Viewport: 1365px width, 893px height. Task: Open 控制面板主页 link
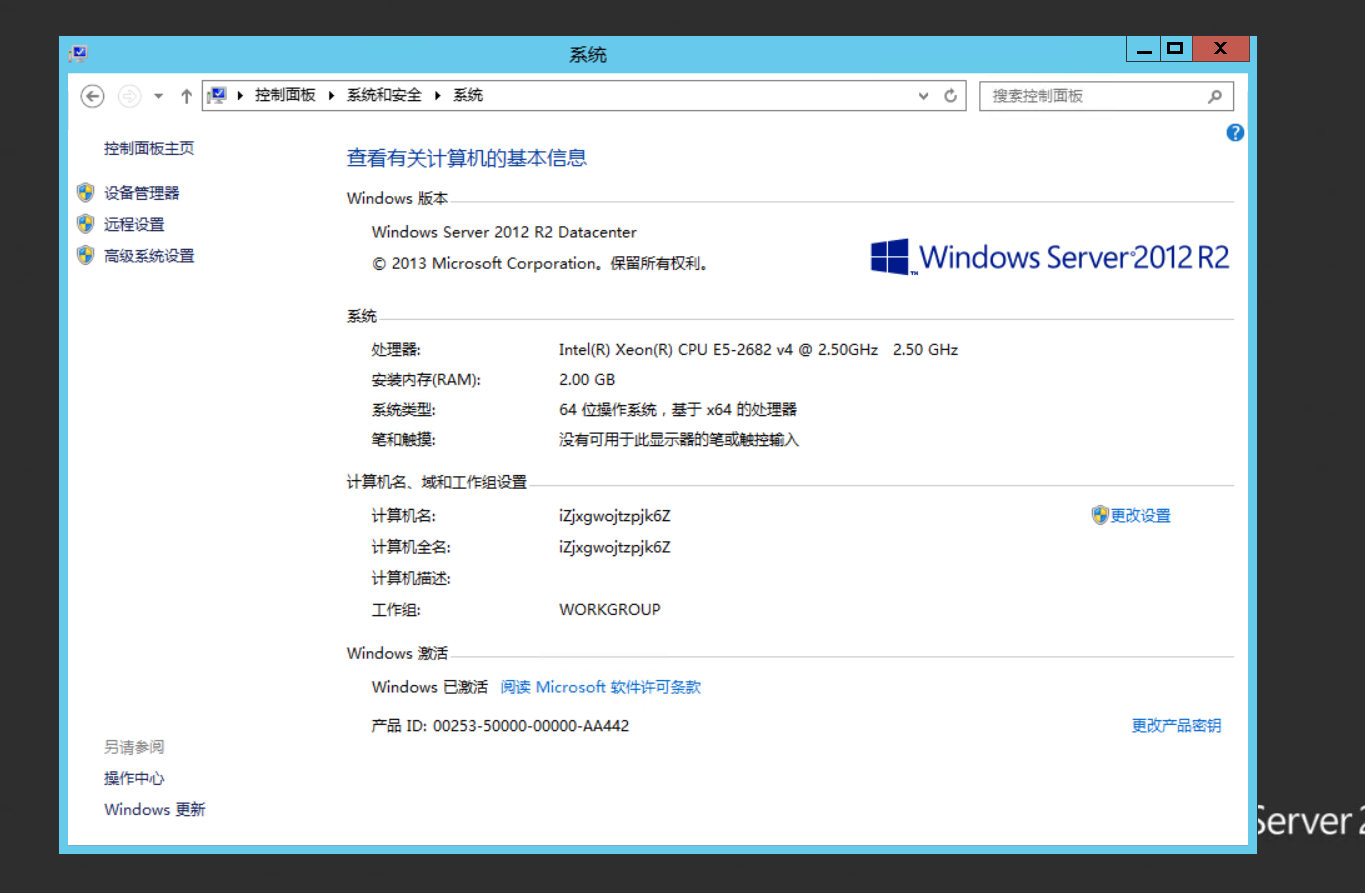149,148
